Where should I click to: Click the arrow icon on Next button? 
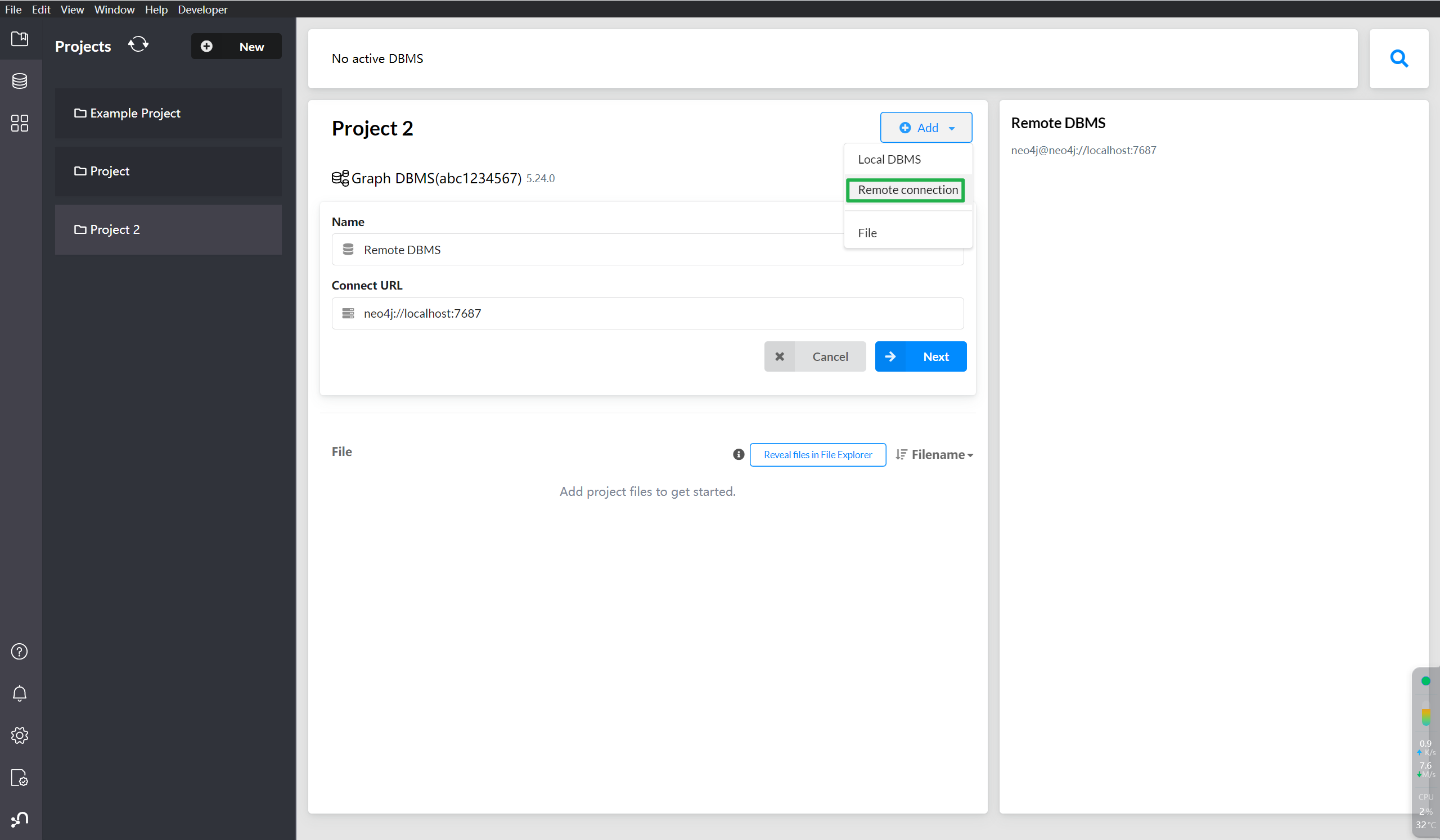[x=890, y=356]
